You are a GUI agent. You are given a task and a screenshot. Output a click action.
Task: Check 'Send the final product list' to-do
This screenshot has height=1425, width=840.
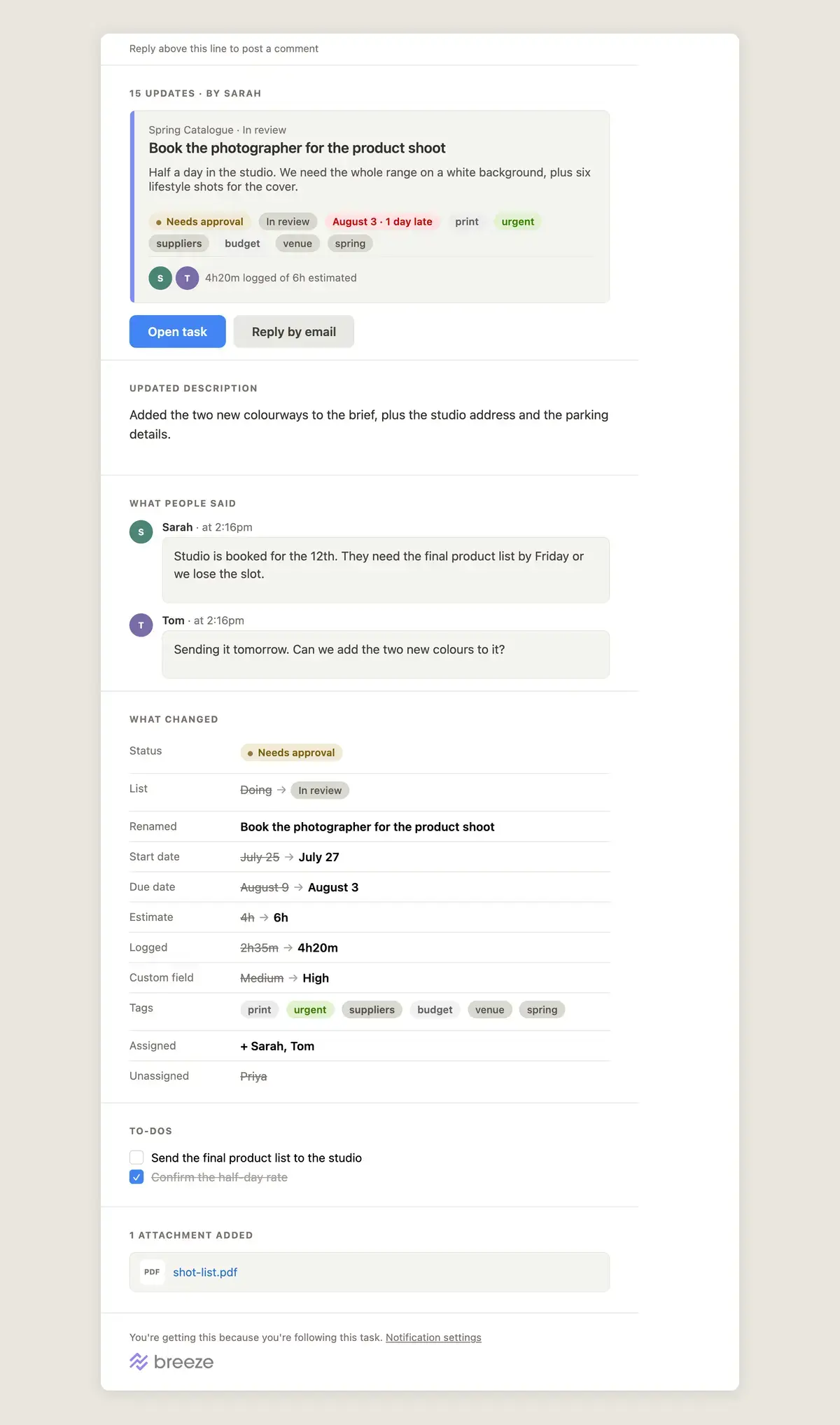click(x=136, y=1158)
